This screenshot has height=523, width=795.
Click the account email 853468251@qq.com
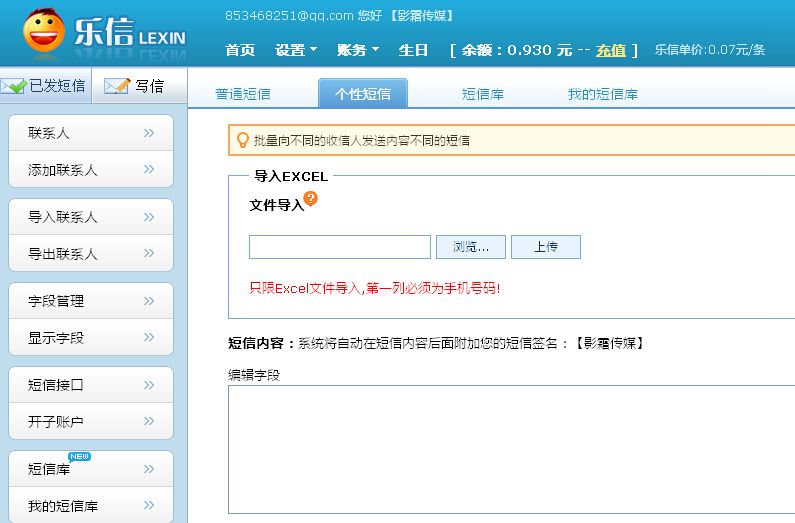289,16
